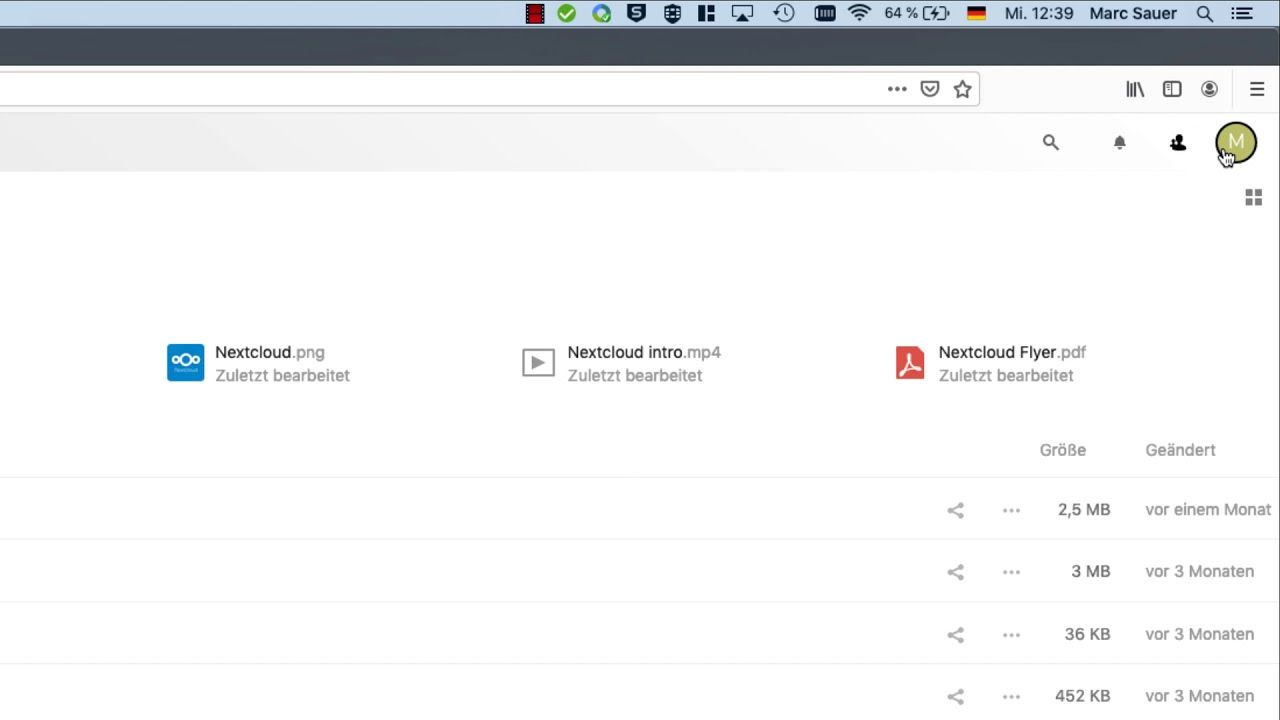Open Time Machine menu bar icon
The height and width of the screenshot is (720, 1280).
point(784,14)
